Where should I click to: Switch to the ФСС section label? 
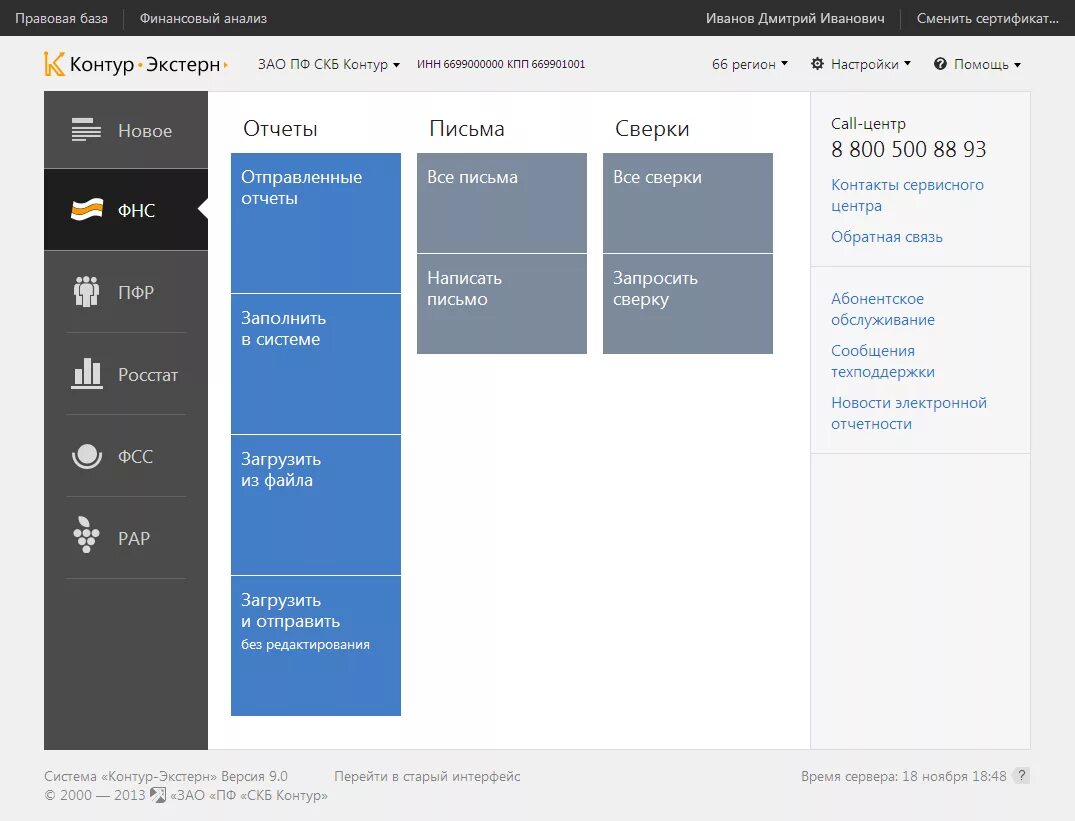(135, 456)
